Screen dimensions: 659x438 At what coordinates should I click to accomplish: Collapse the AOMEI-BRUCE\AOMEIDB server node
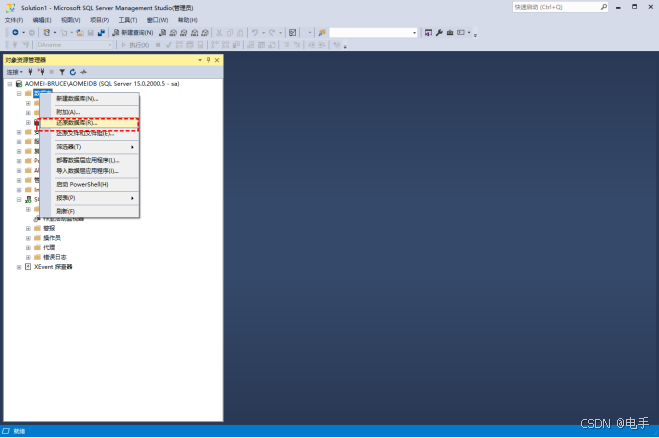point(9,84)
